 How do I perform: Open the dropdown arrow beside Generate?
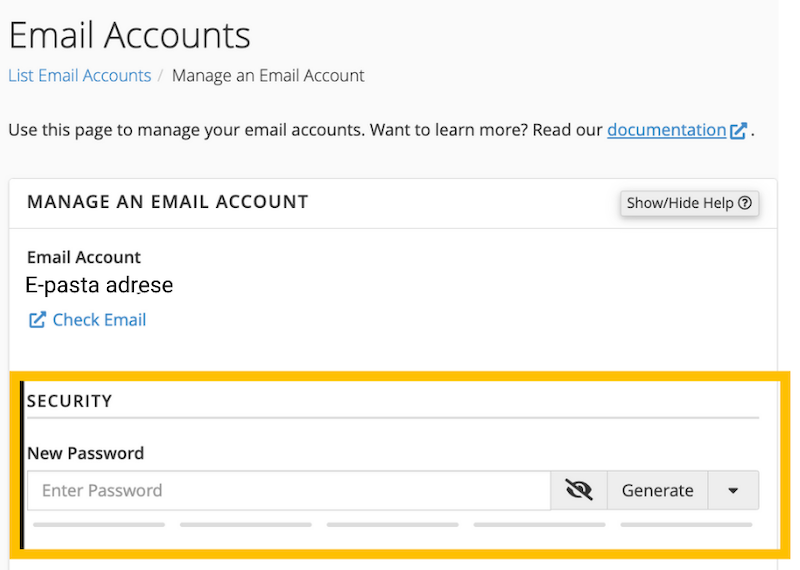coord(733,490)
